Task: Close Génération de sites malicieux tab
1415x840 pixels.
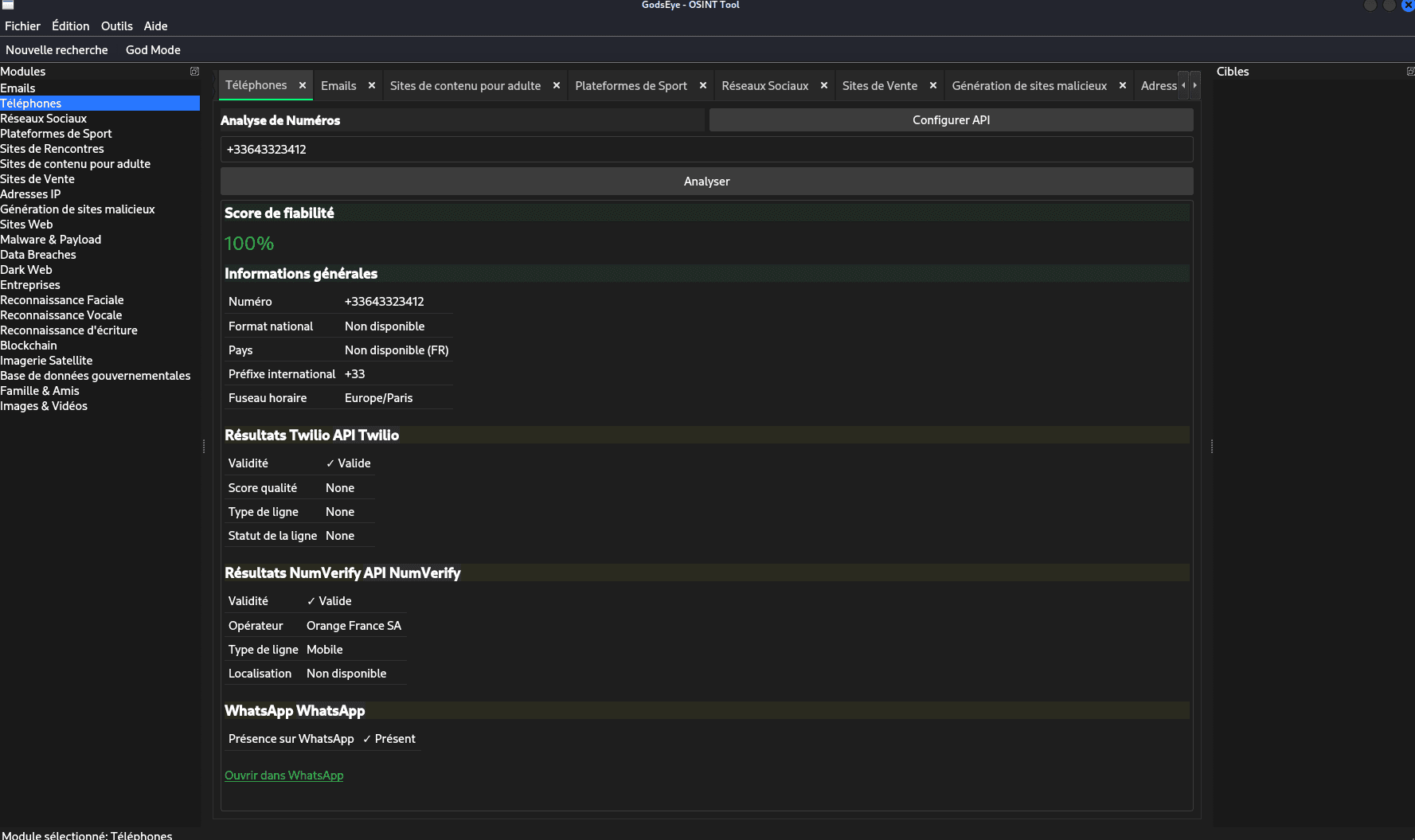Action: tap(1123, 85)
